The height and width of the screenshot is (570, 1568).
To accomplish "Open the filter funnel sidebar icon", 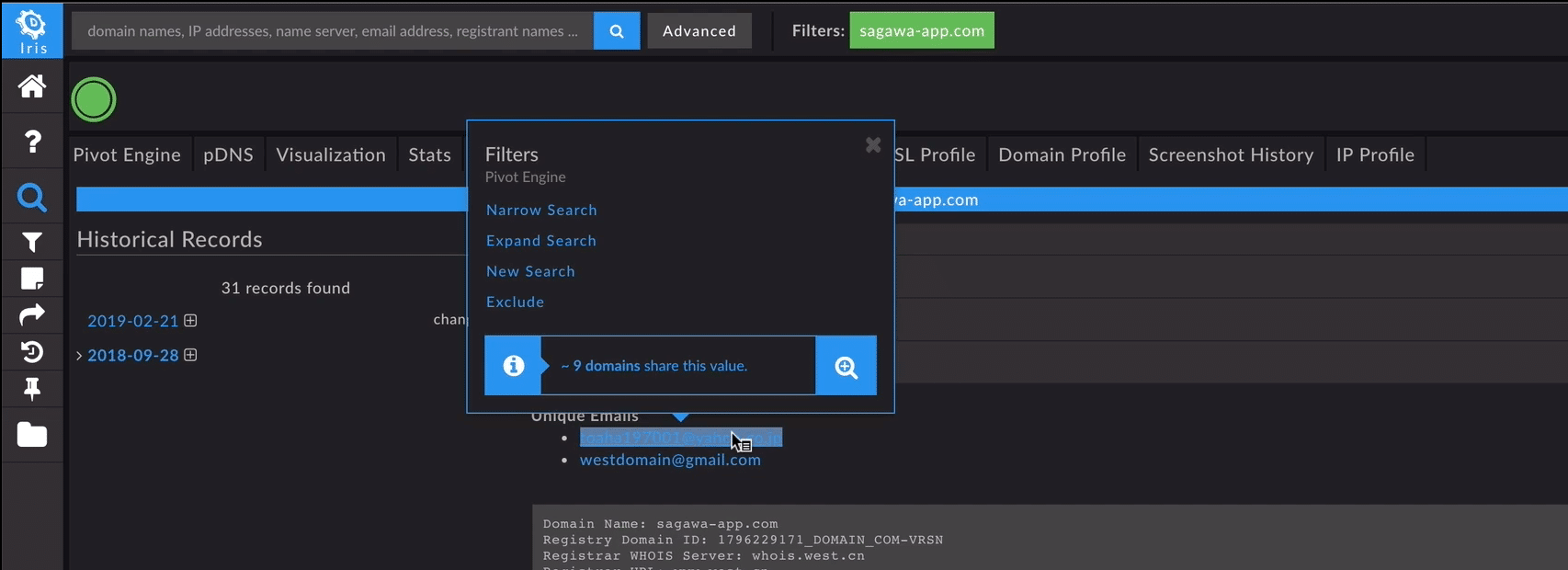I will (x=32, y=243).
